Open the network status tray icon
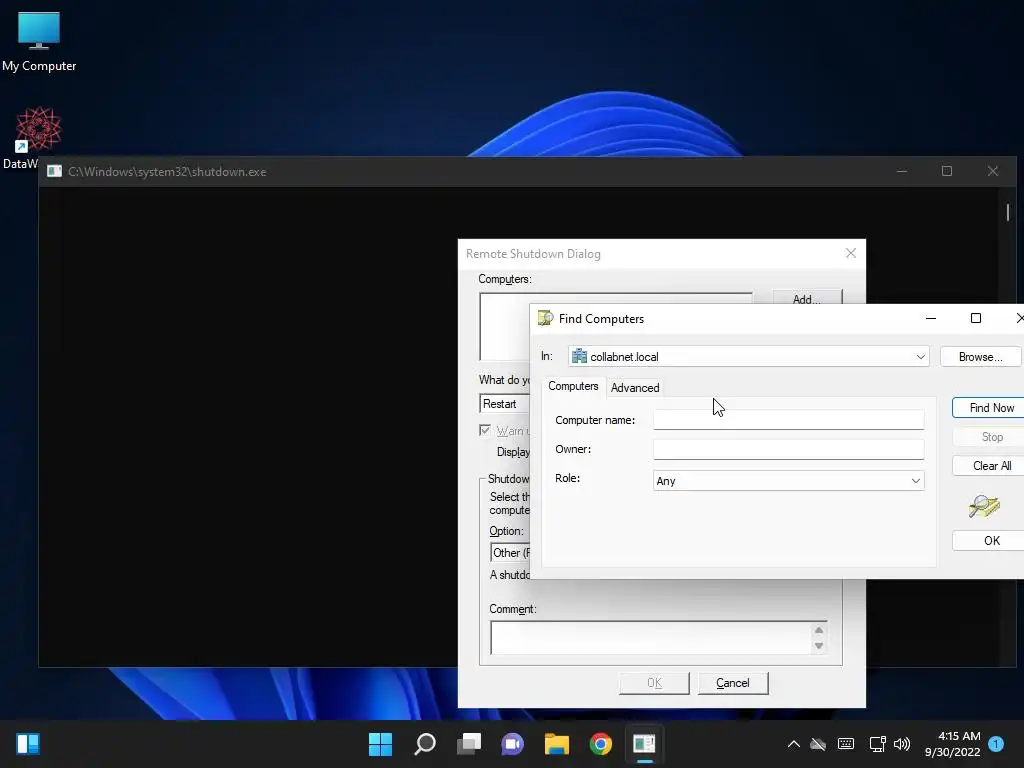Viewport: 1024px width, 768px height. 877,744
